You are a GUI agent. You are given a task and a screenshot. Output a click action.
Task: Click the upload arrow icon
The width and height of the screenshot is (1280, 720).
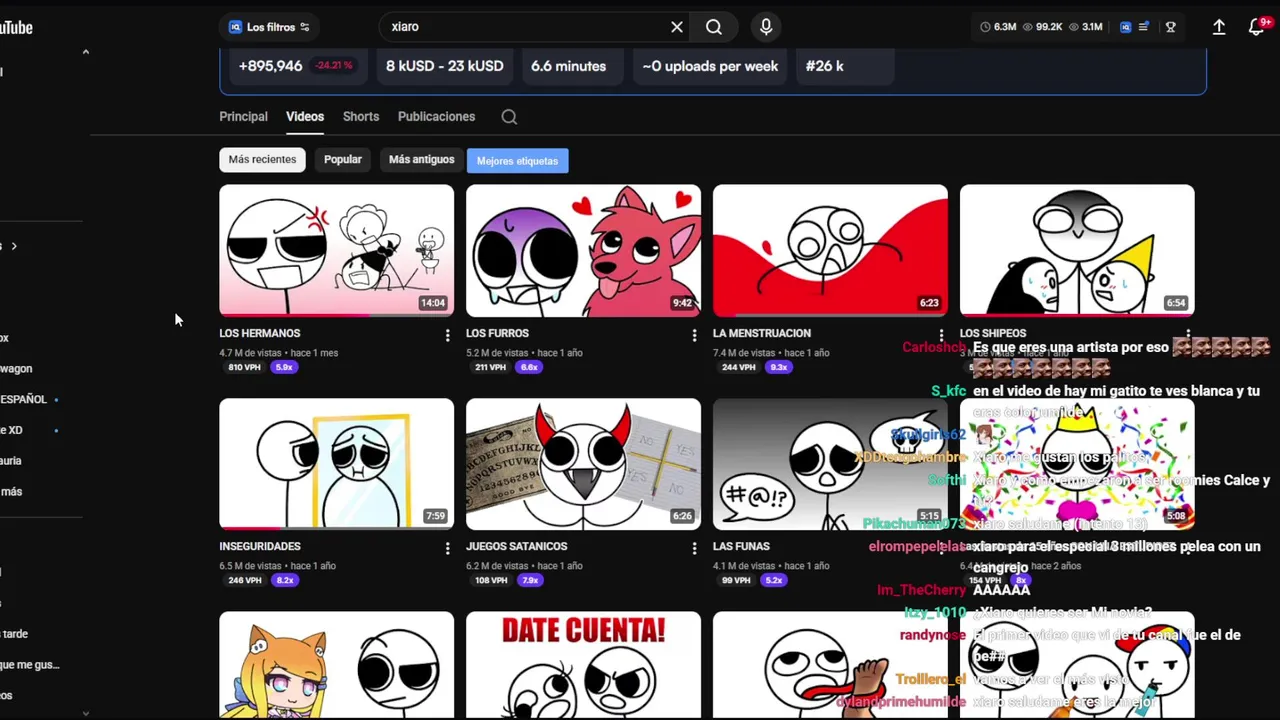click(x=1219, y=27)
